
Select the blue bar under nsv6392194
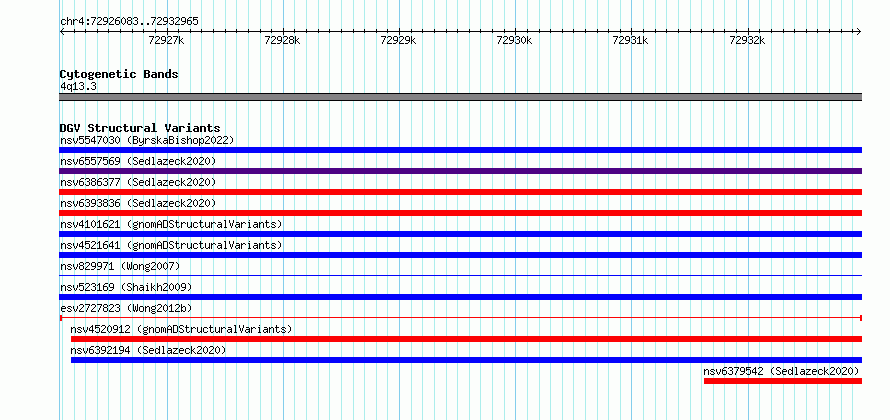click(466, 360)
